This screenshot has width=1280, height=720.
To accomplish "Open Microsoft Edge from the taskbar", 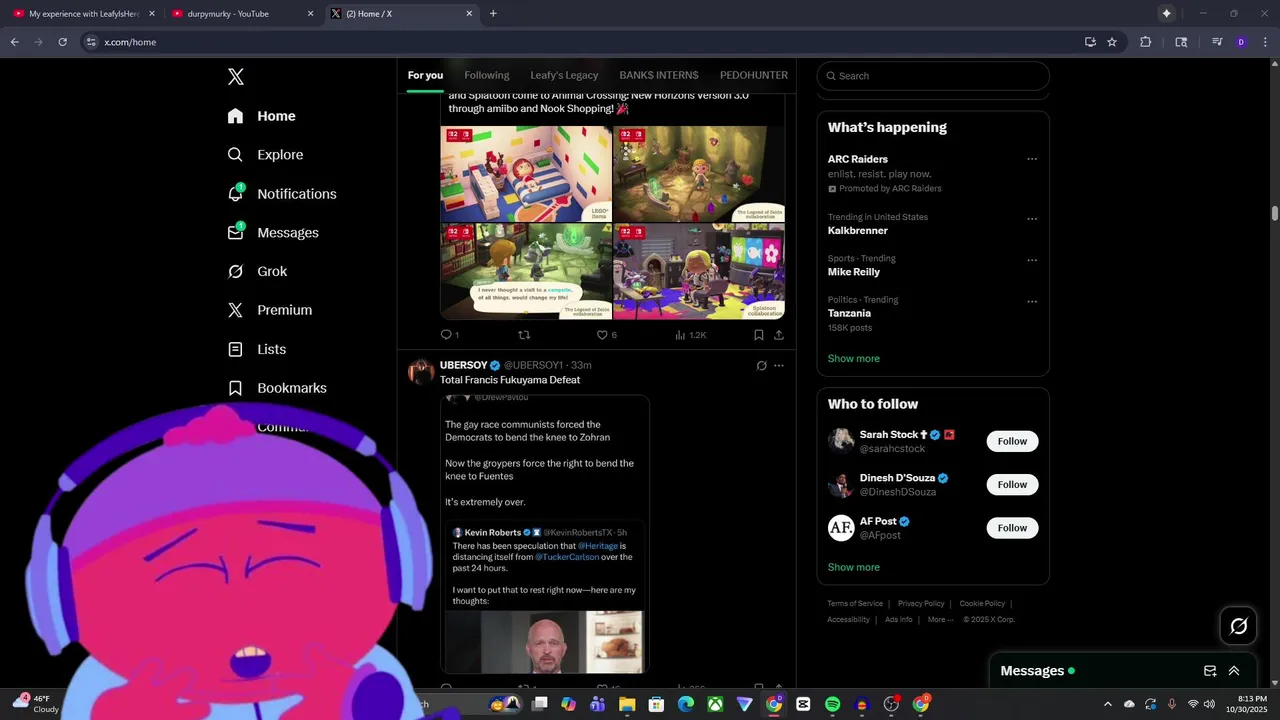I will [x=686, y=704].
